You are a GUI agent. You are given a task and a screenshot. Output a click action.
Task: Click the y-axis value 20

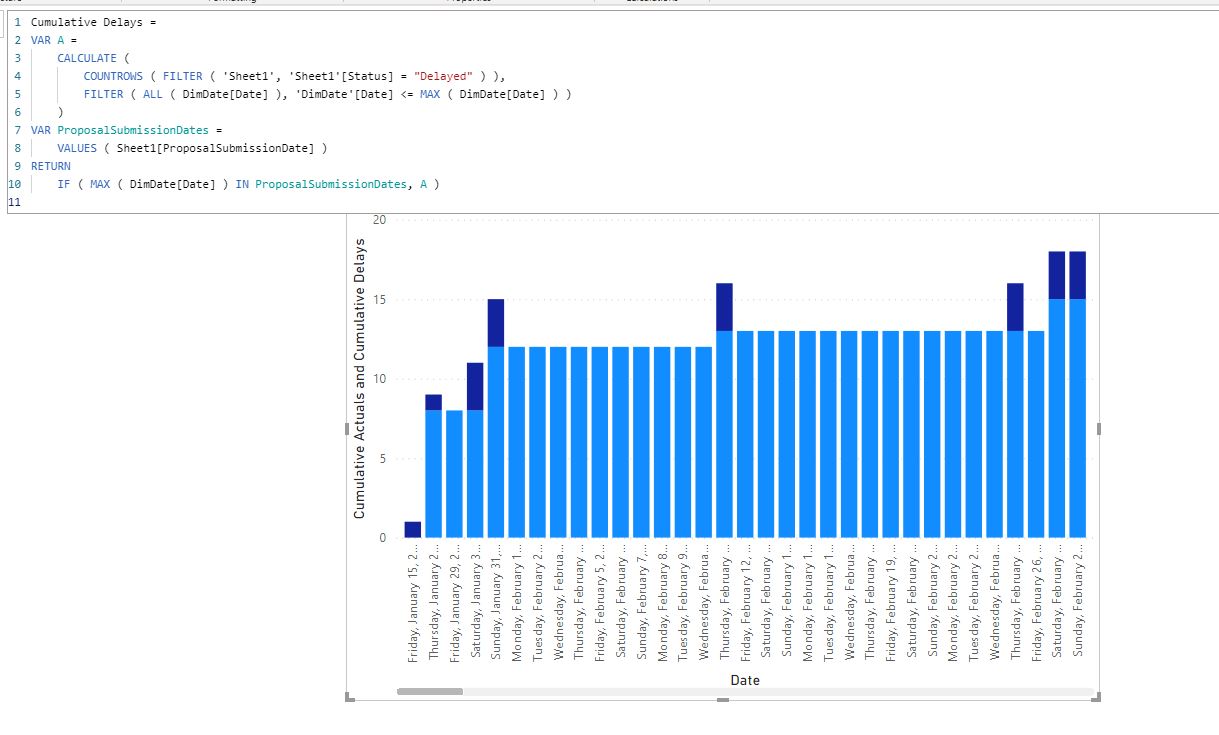[378, 220]
